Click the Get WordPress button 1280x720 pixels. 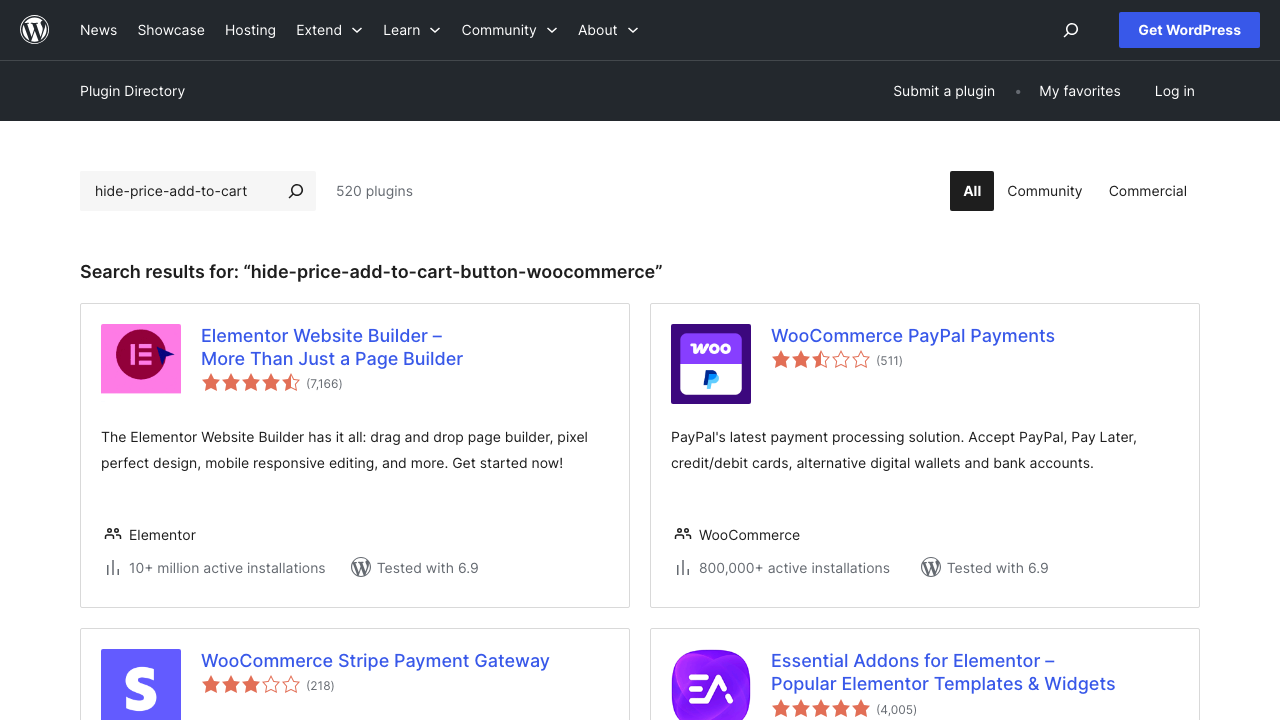(x=1189, y=30)
